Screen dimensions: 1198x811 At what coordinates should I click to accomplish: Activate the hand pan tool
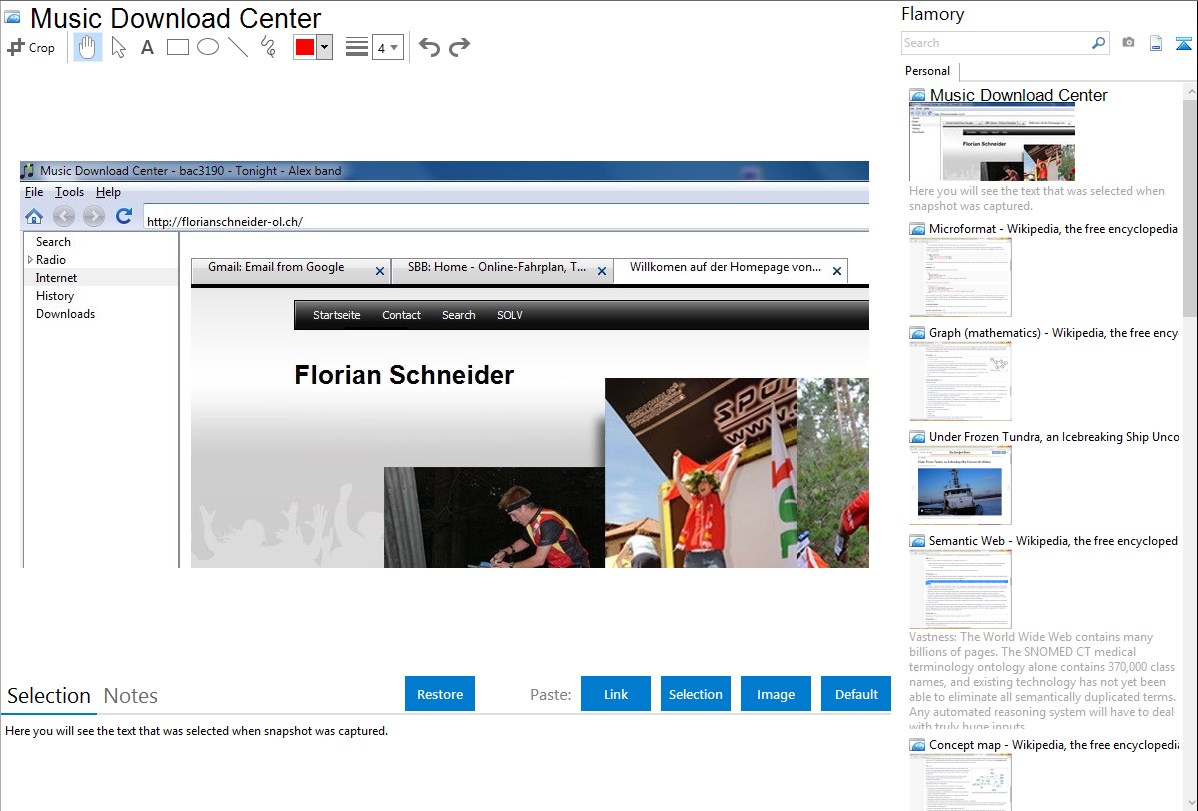pos(88,47)
